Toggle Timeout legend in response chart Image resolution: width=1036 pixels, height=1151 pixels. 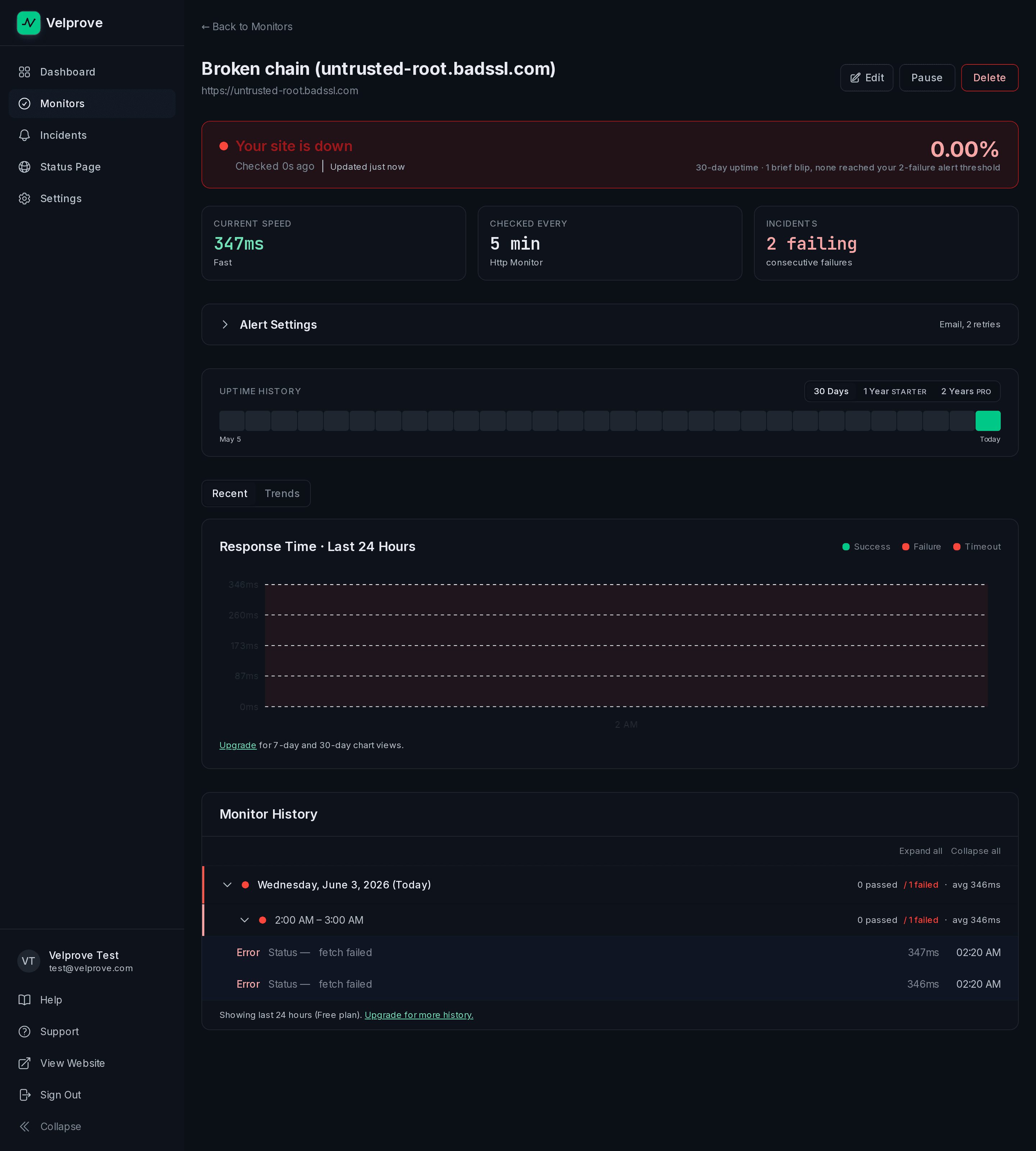(977, 546)
